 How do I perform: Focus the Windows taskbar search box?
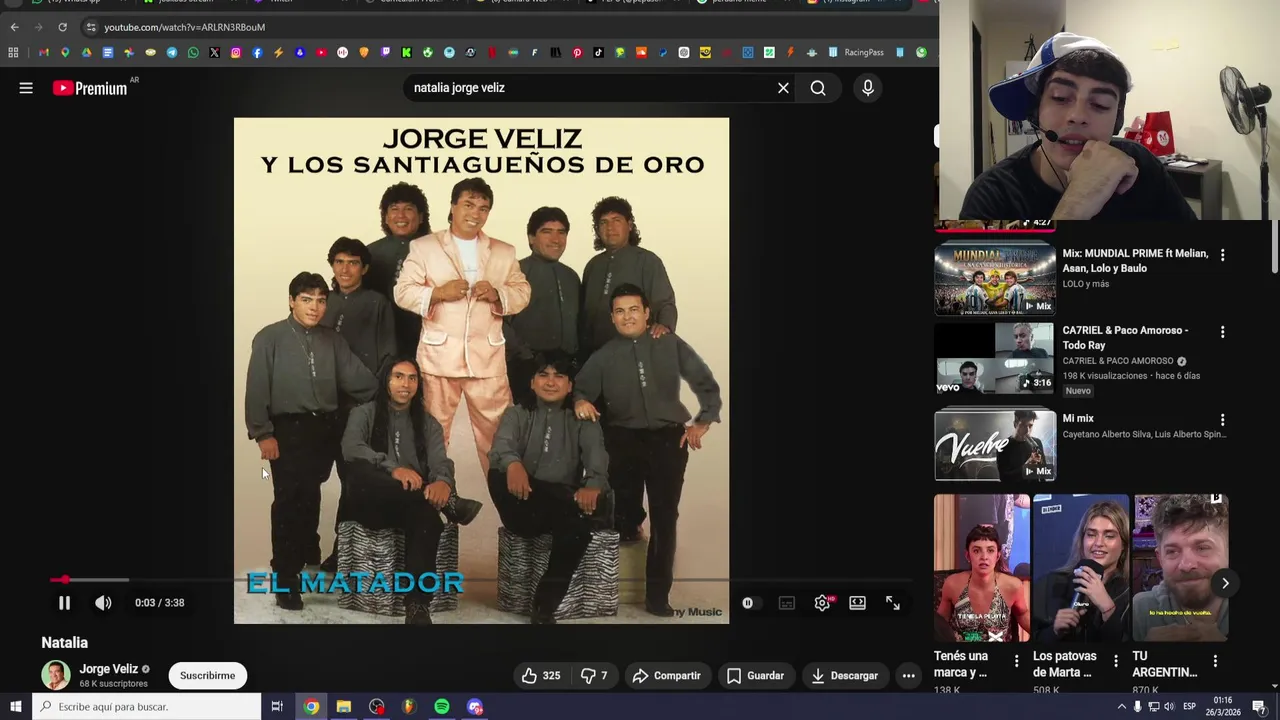(147, 707)
